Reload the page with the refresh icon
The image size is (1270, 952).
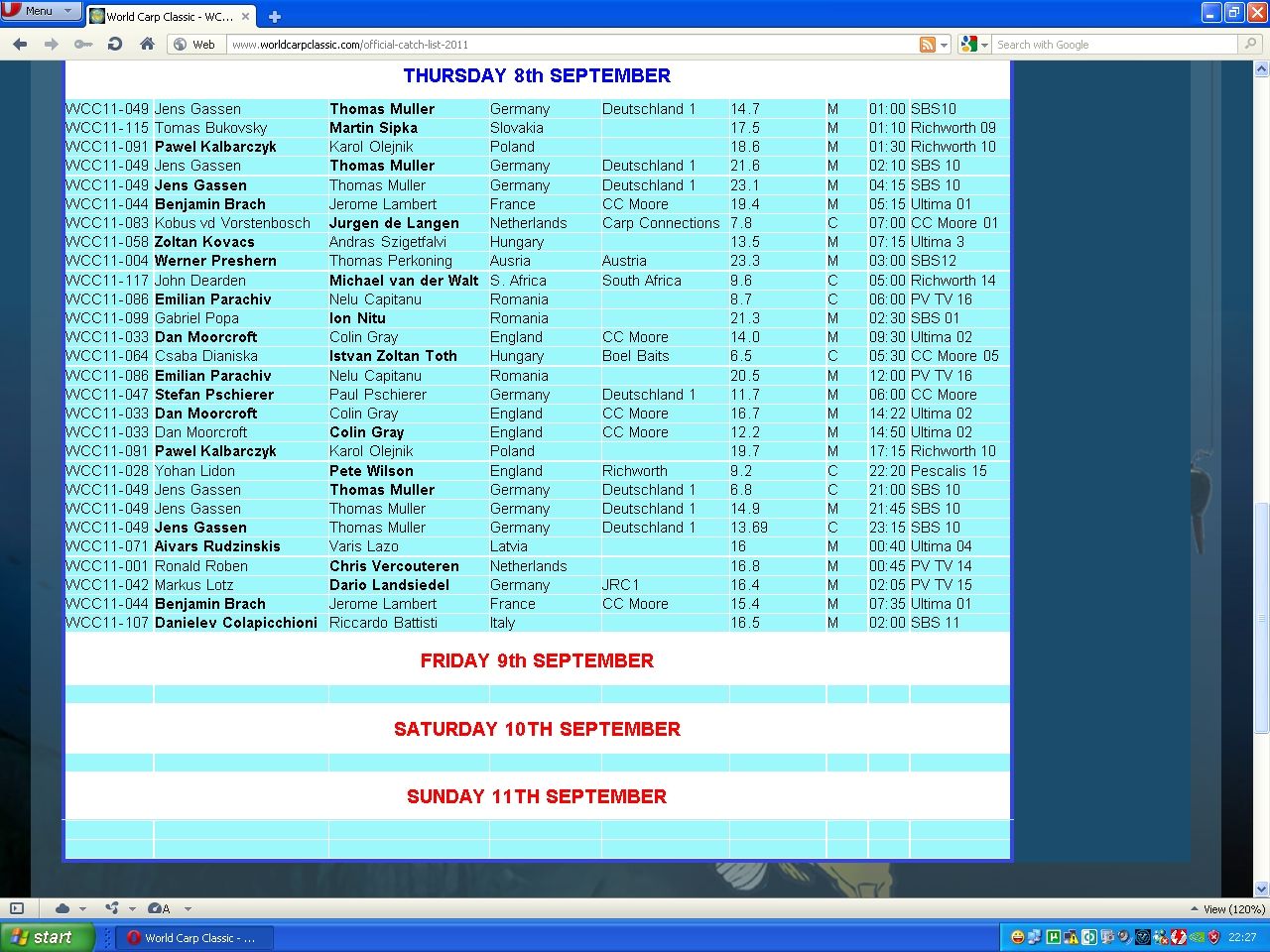[115, 44]
